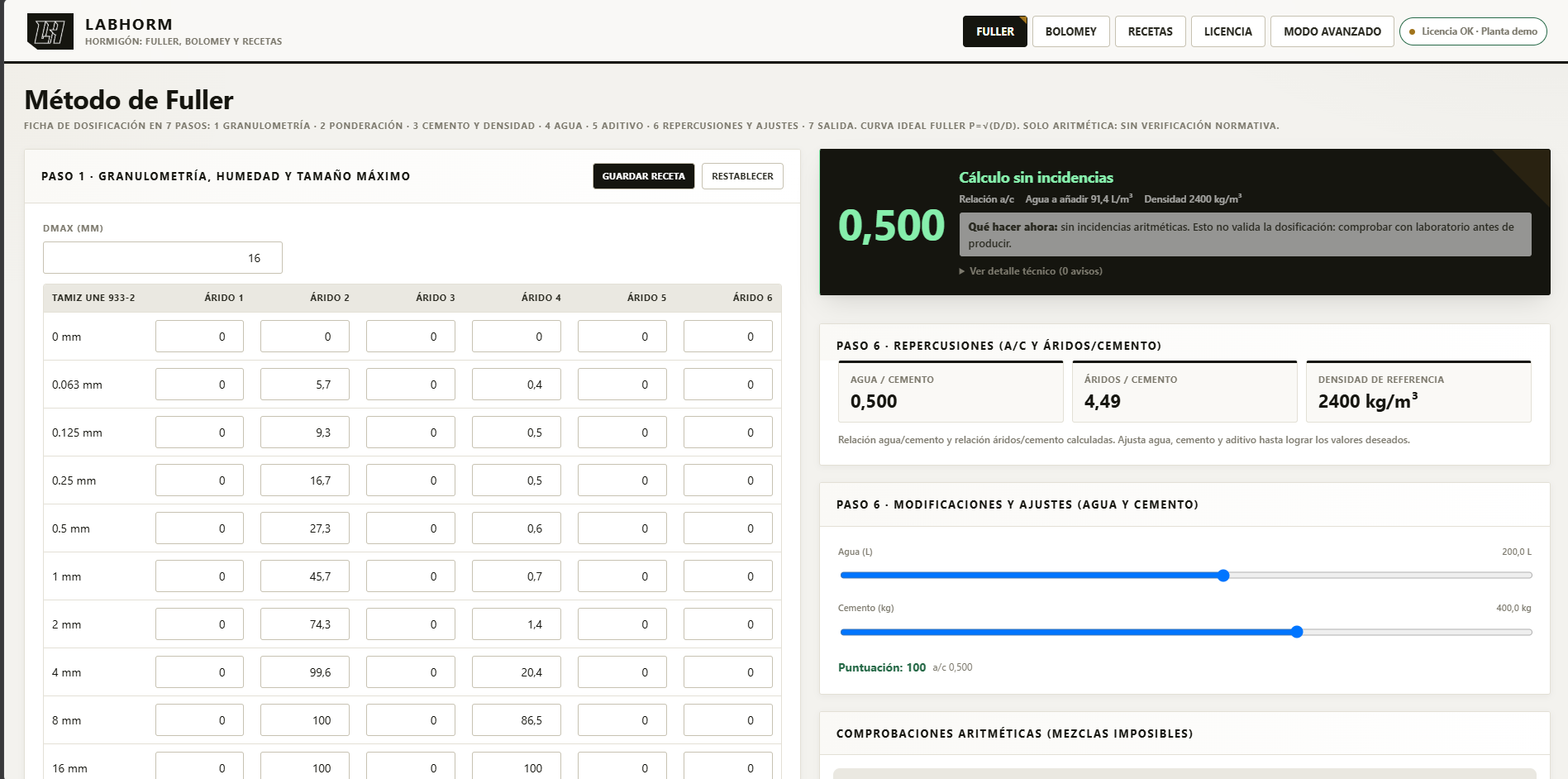Select Árido 2 field in 0.5 mm row

pyautogui.click(x=305, y=528)
